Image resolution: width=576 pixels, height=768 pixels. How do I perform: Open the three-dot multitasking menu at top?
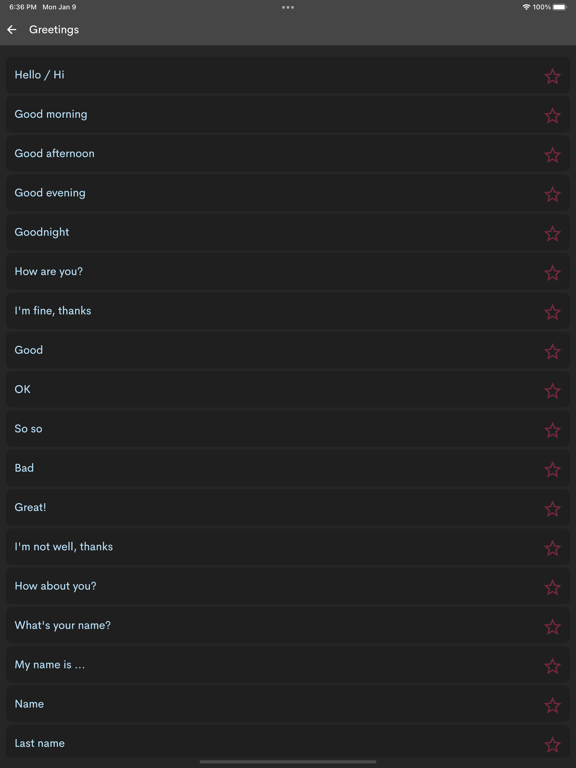point(288,7)
